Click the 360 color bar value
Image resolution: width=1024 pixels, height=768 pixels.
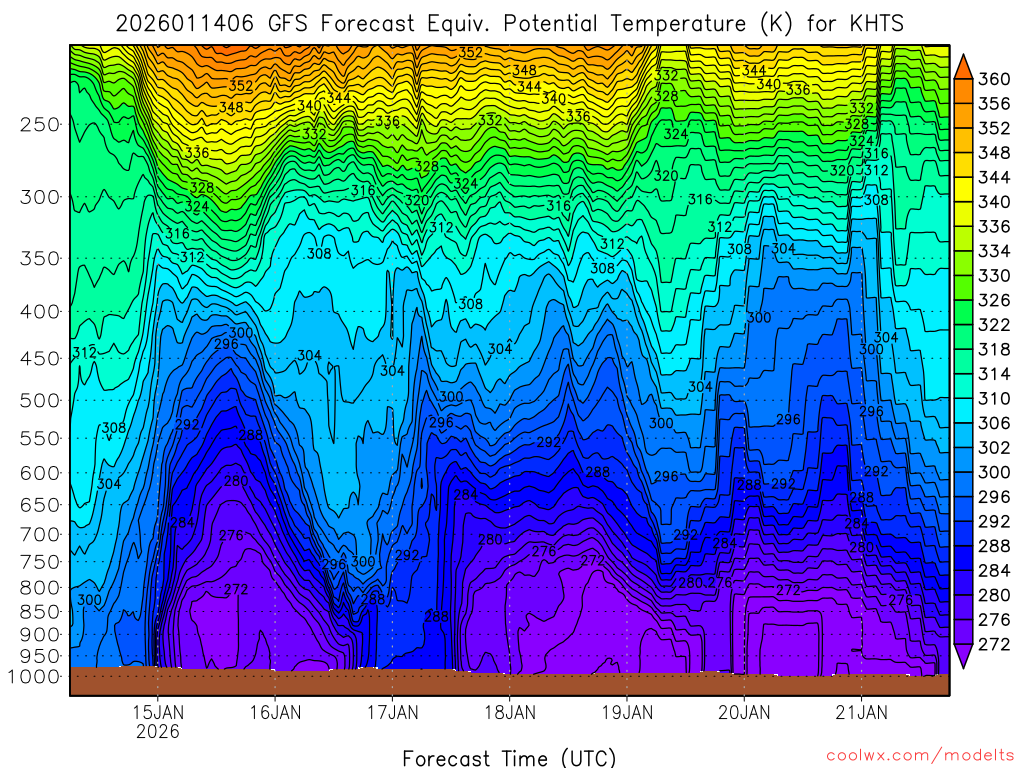coord(994,79)
